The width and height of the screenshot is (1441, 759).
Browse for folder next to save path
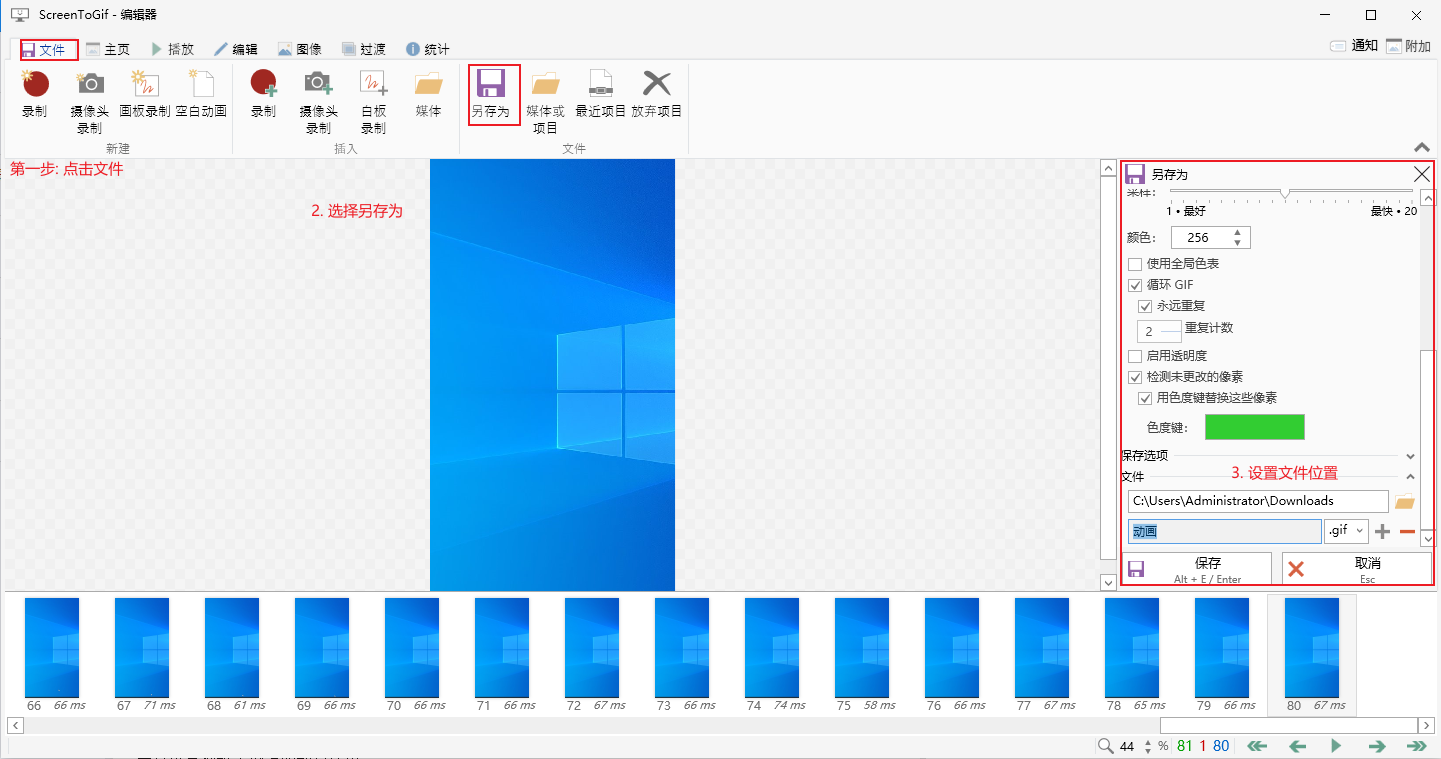[x=1405, y=502]
